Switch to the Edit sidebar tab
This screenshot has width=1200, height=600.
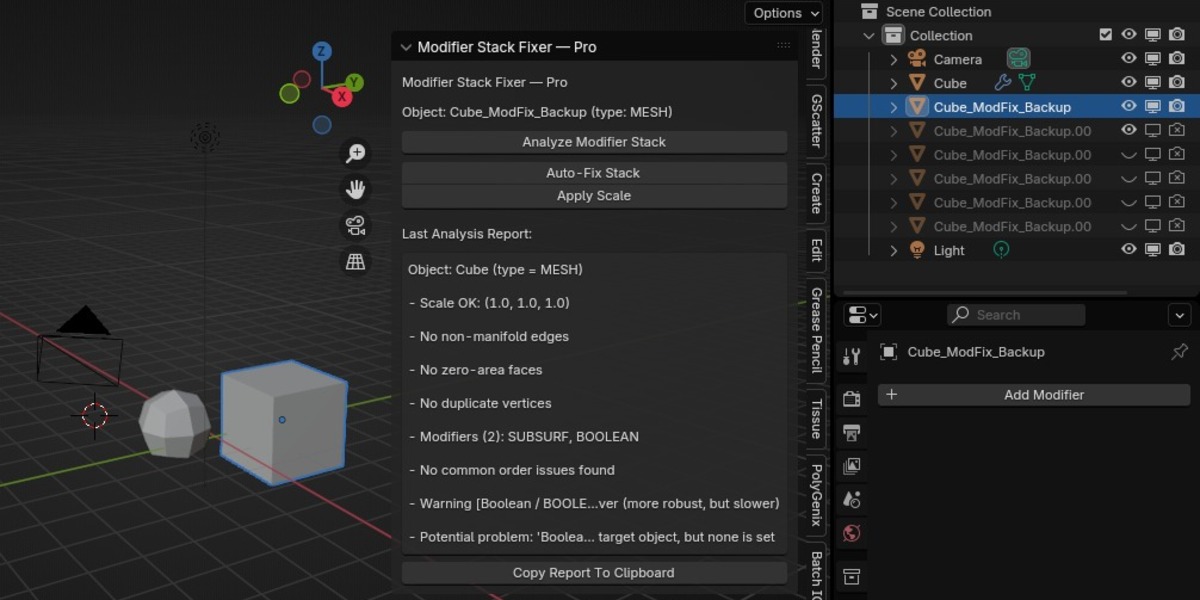(x=816, y=250)
